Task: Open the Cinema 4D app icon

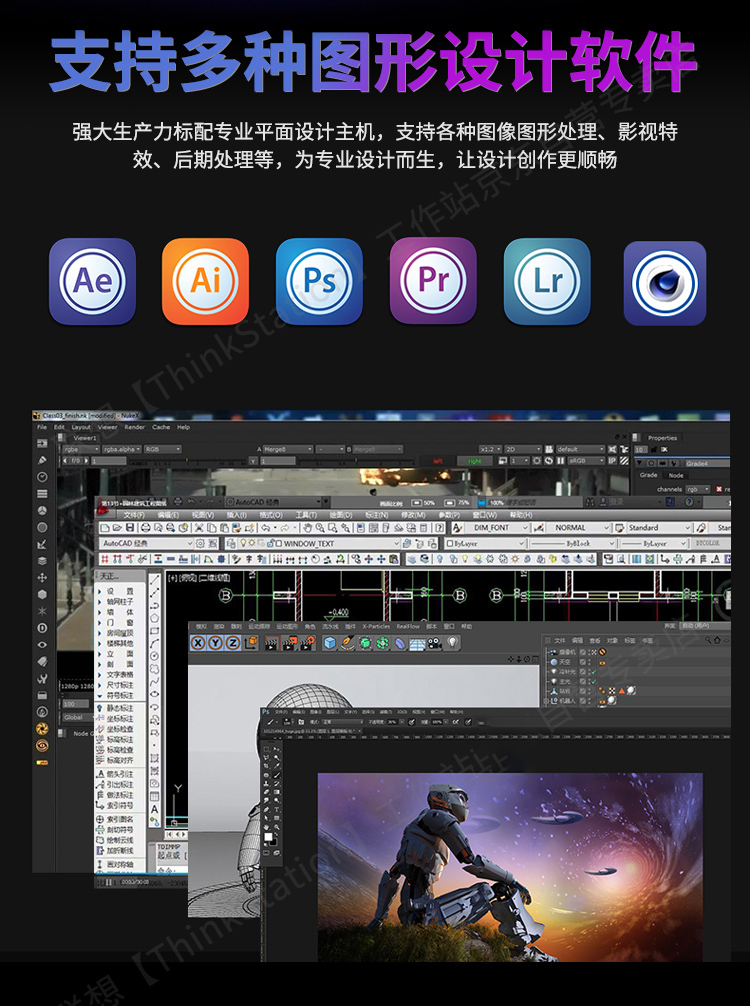Action: coord(664,283)
